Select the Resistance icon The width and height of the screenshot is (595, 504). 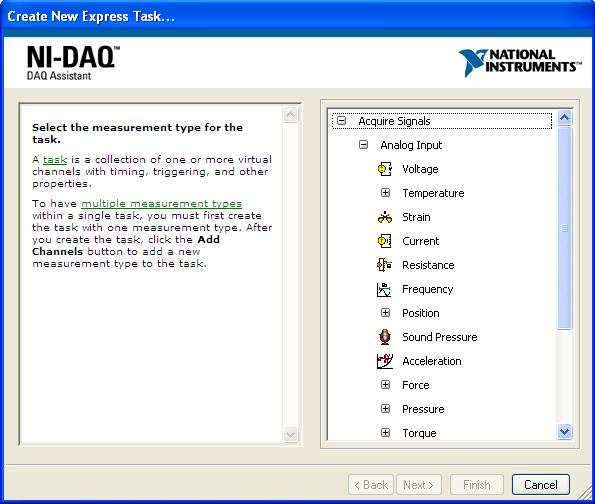[x=385, y=265]
